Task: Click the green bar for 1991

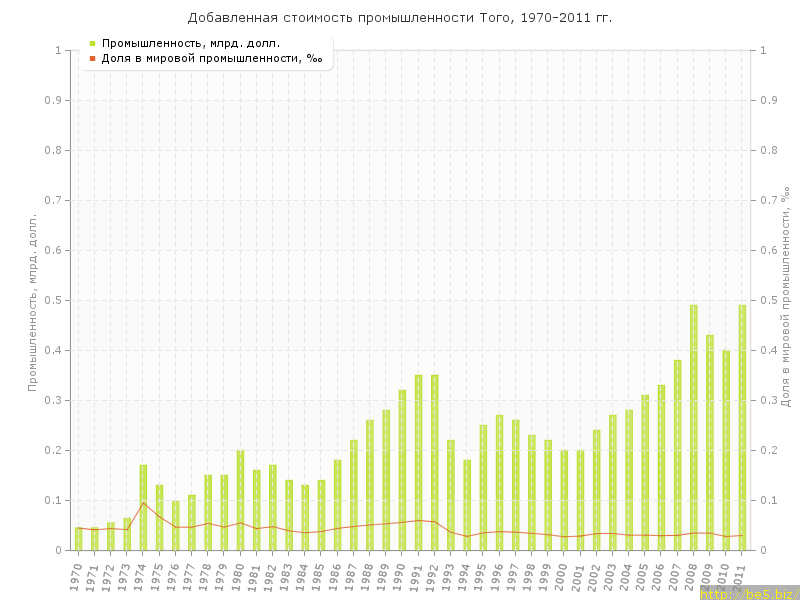Action: coord(419,462)
